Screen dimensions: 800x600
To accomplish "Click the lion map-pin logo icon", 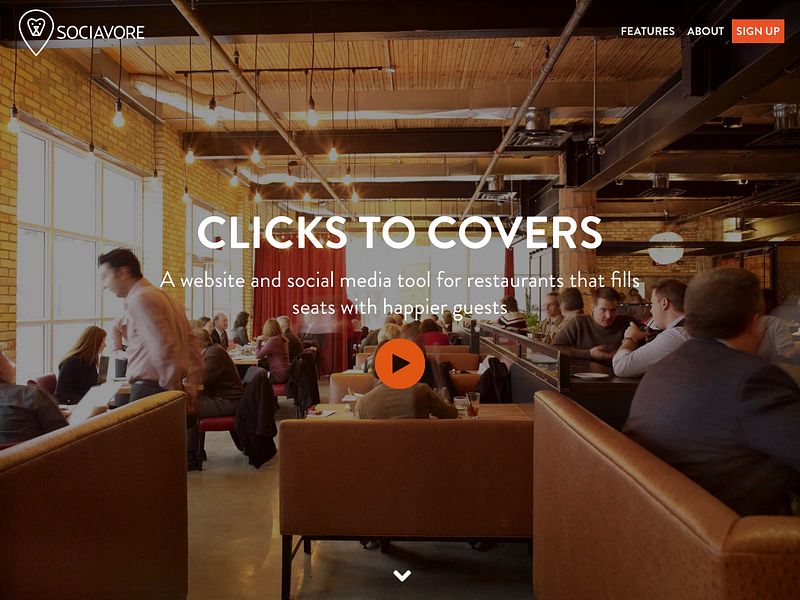I will click(x=36, y=32).
